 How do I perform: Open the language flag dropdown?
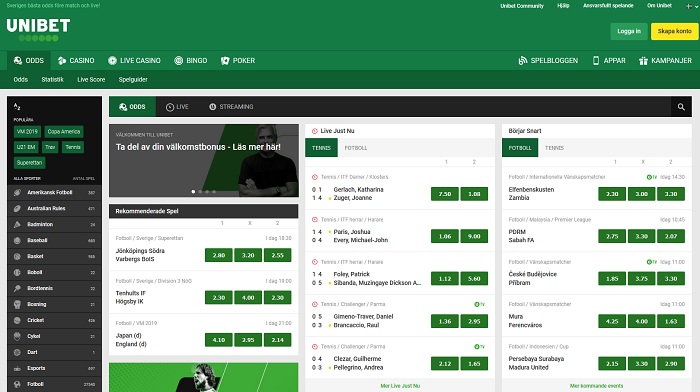(691, 6)
